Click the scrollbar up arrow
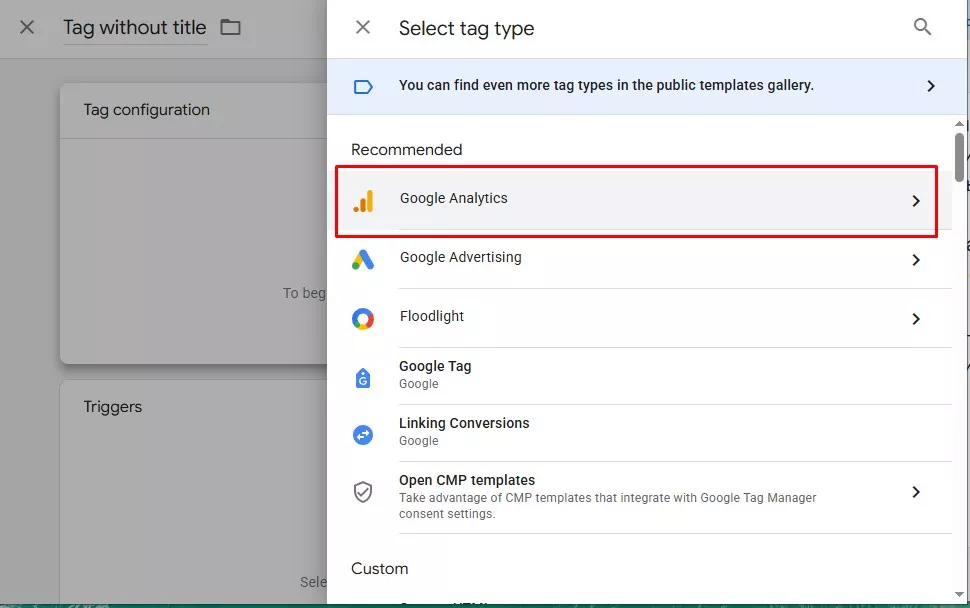This screenshot has width=970, height=608. [959, 124]
